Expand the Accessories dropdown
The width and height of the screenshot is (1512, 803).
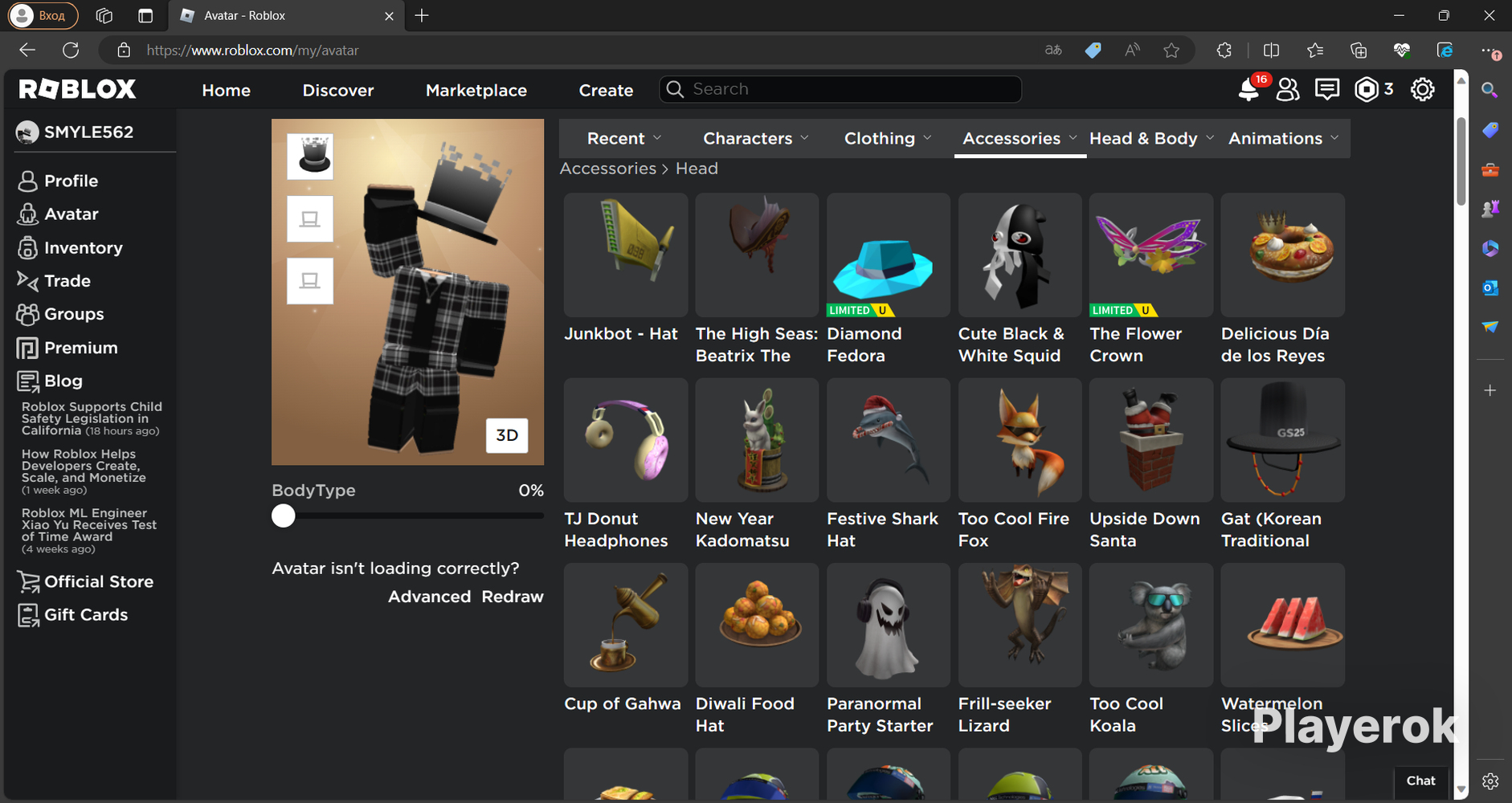[x=1020, y=138]
